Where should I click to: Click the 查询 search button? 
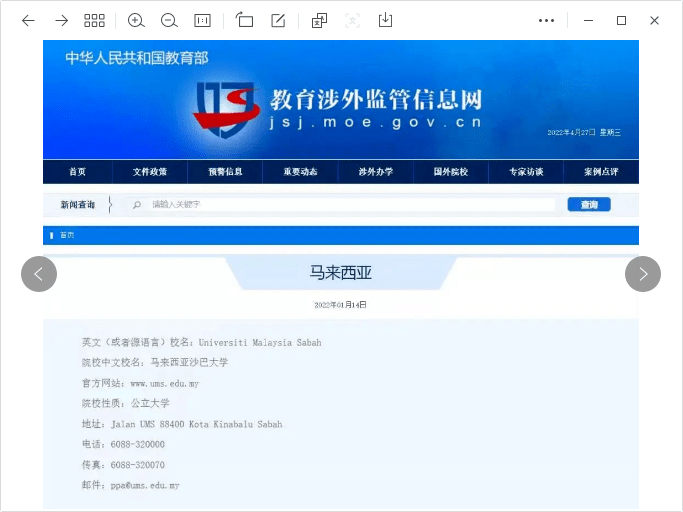[x=589, y=205]
